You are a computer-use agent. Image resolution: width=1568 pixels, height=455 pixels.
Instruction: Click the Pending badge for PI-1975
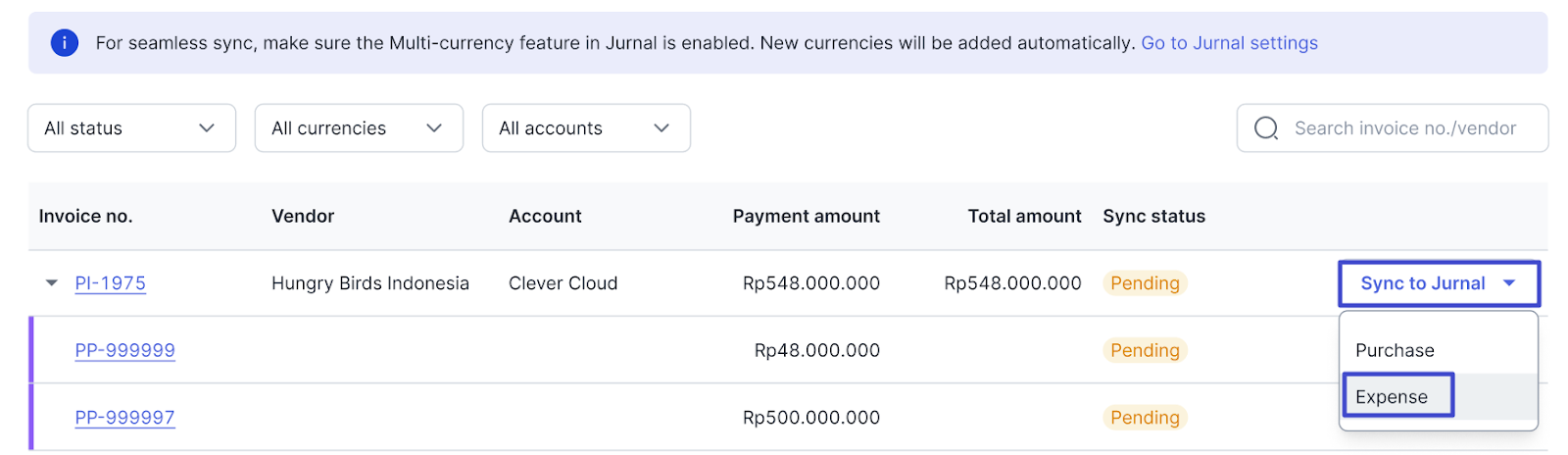(x=1145, y=283)
